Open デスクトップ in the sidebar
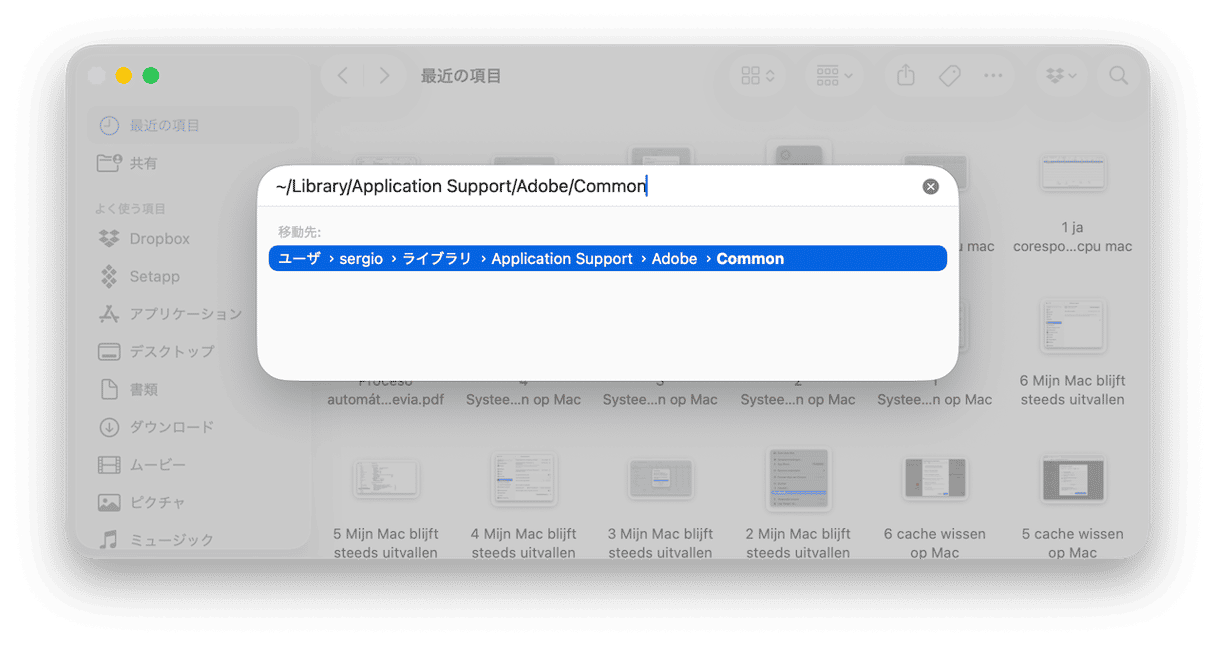 click(192, 352)
